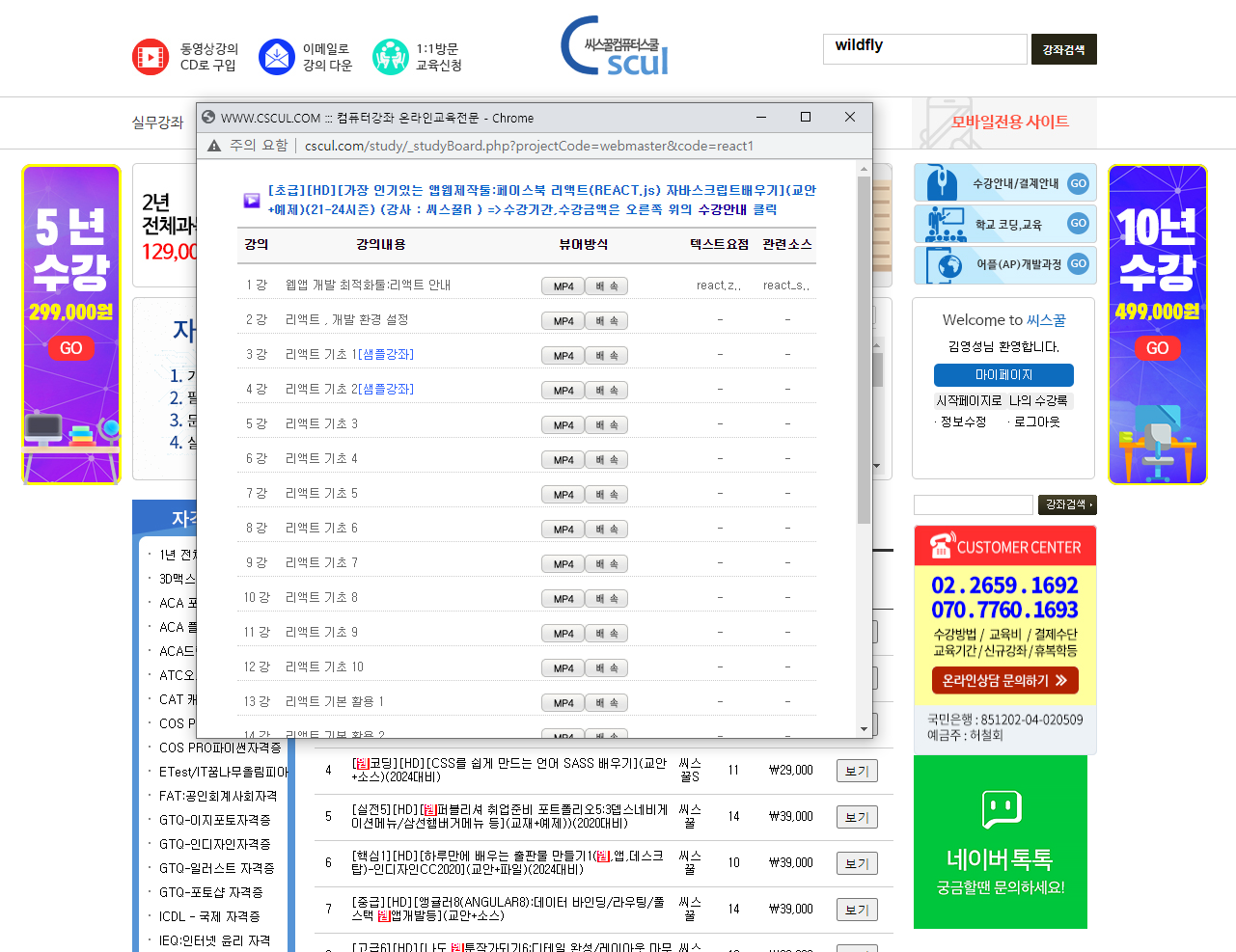Image resolution: width=1236 pixels, height=952 pixels.
Task: Click 배속 button for 1강 리액트 안내
Action: click(607, 286)
